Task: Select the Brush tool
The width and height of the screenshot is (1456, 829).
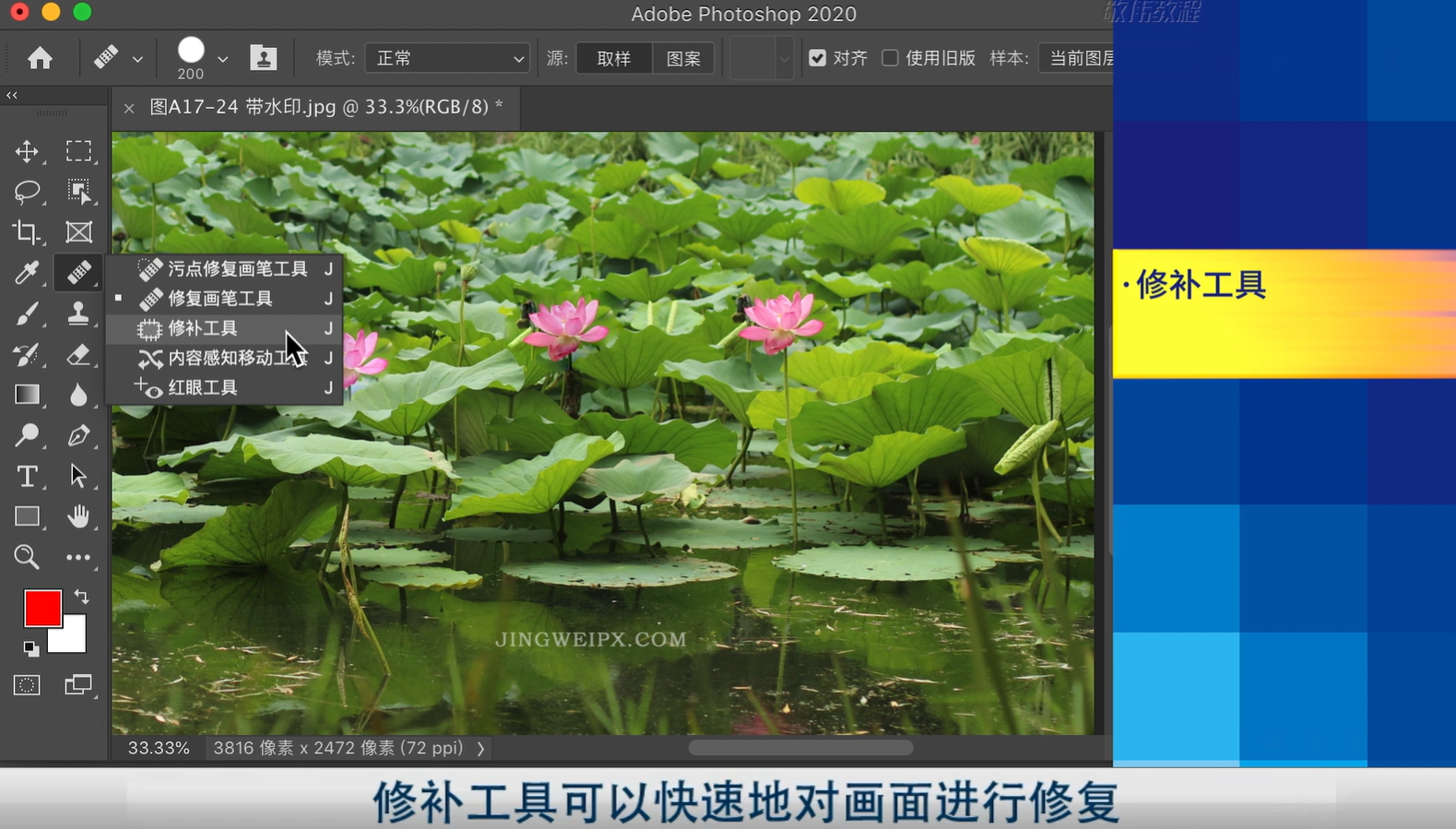Action: pos(27,314)
